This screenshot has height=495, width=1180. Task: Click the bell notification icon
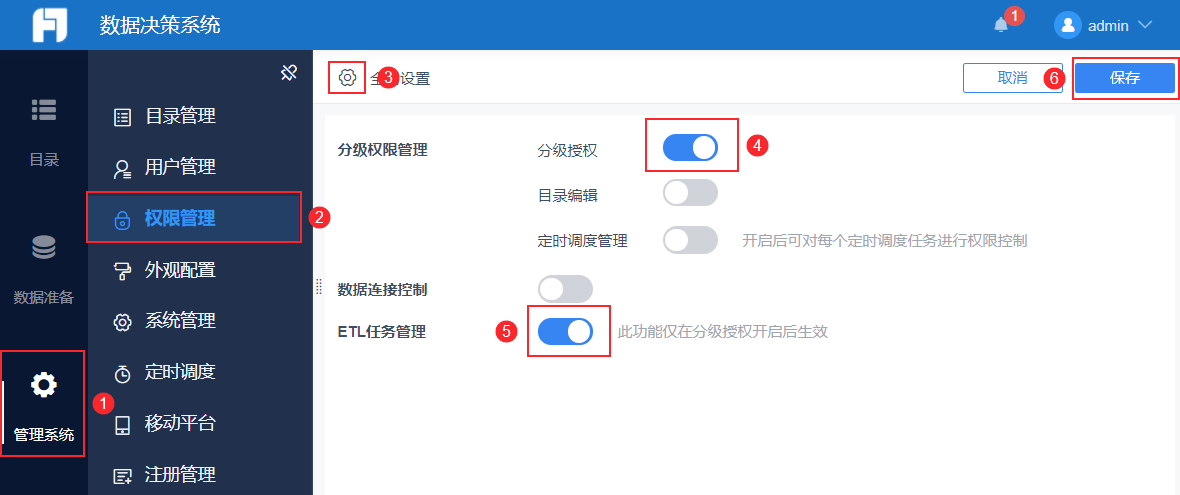click(1001, 25)
